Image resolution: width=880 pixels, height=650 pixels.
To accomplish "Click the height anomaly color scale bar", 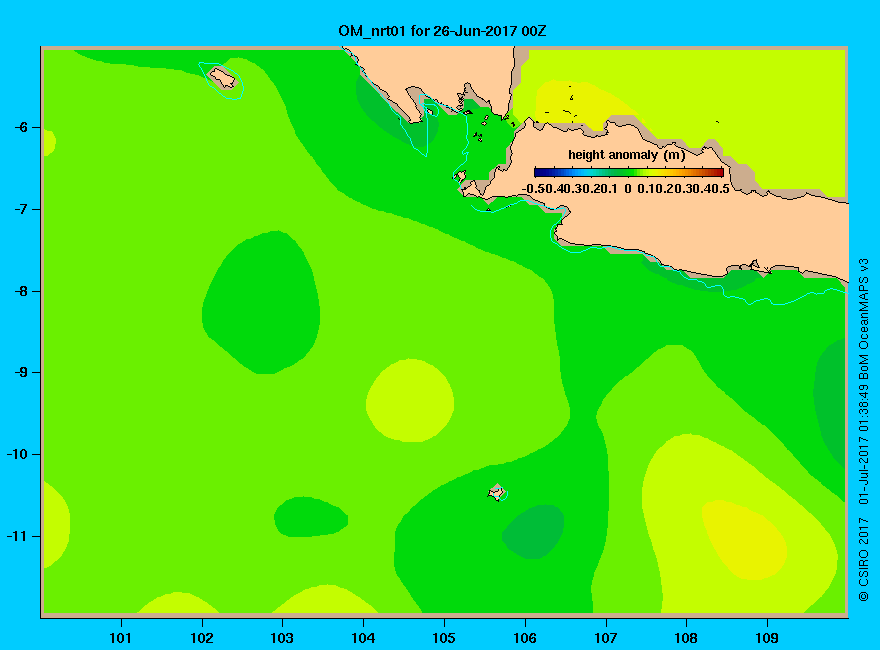I will [x=629, y=172].
